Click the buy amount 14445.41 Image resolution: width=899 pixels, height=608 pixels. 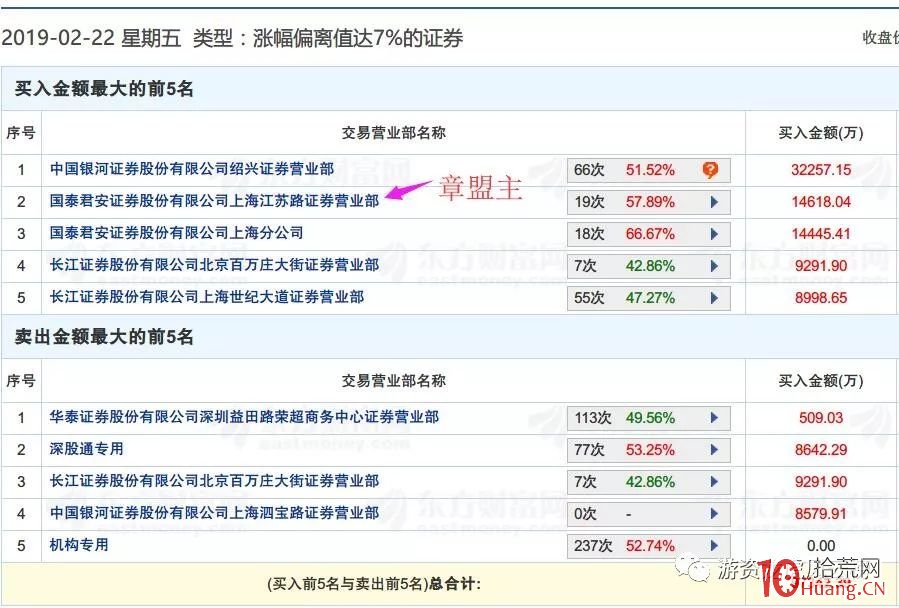click(x=821, y=234)
